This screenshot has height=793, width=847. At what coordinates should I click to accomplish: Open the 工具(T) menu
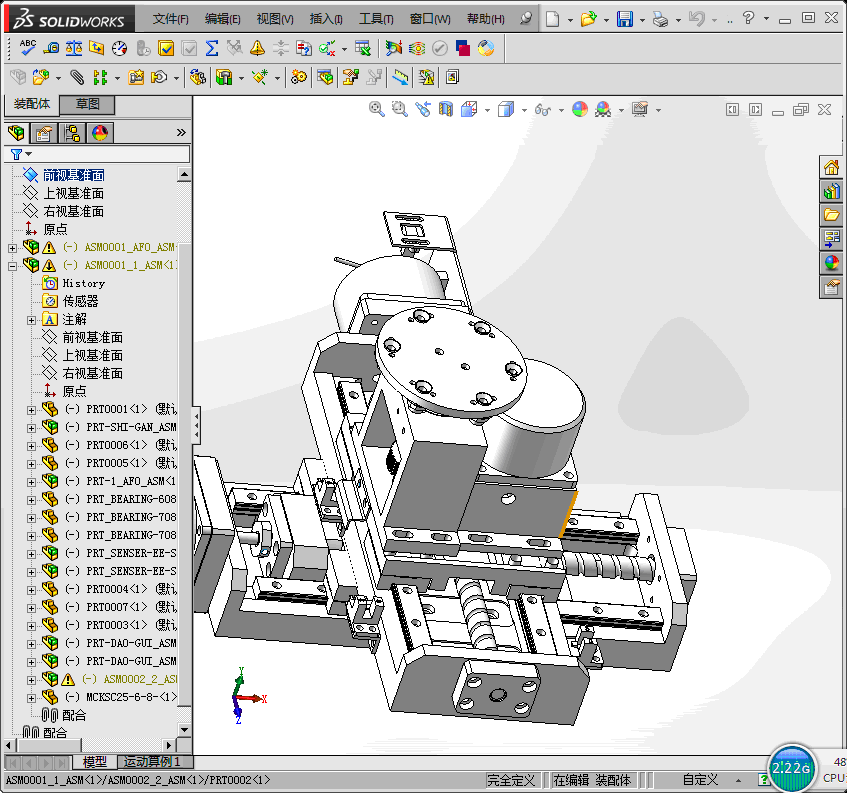tap(376, 19)
